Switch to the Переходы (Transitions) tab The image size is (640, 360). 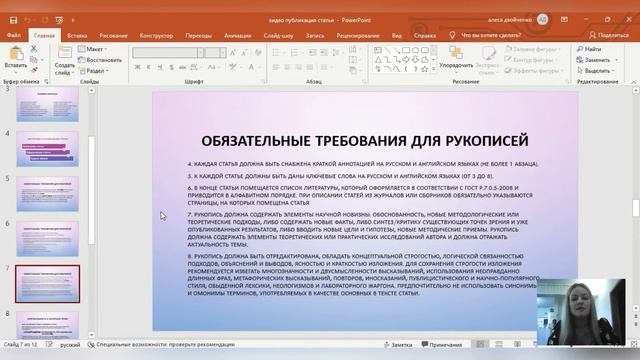(198, 36)
